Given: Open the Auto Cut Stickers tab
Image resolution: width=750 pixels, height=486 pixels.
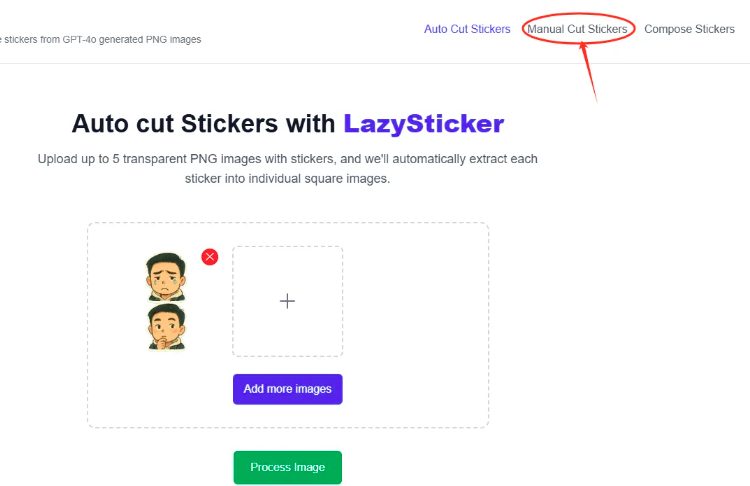Looking at the screenshot, I should tap(467, 29).
